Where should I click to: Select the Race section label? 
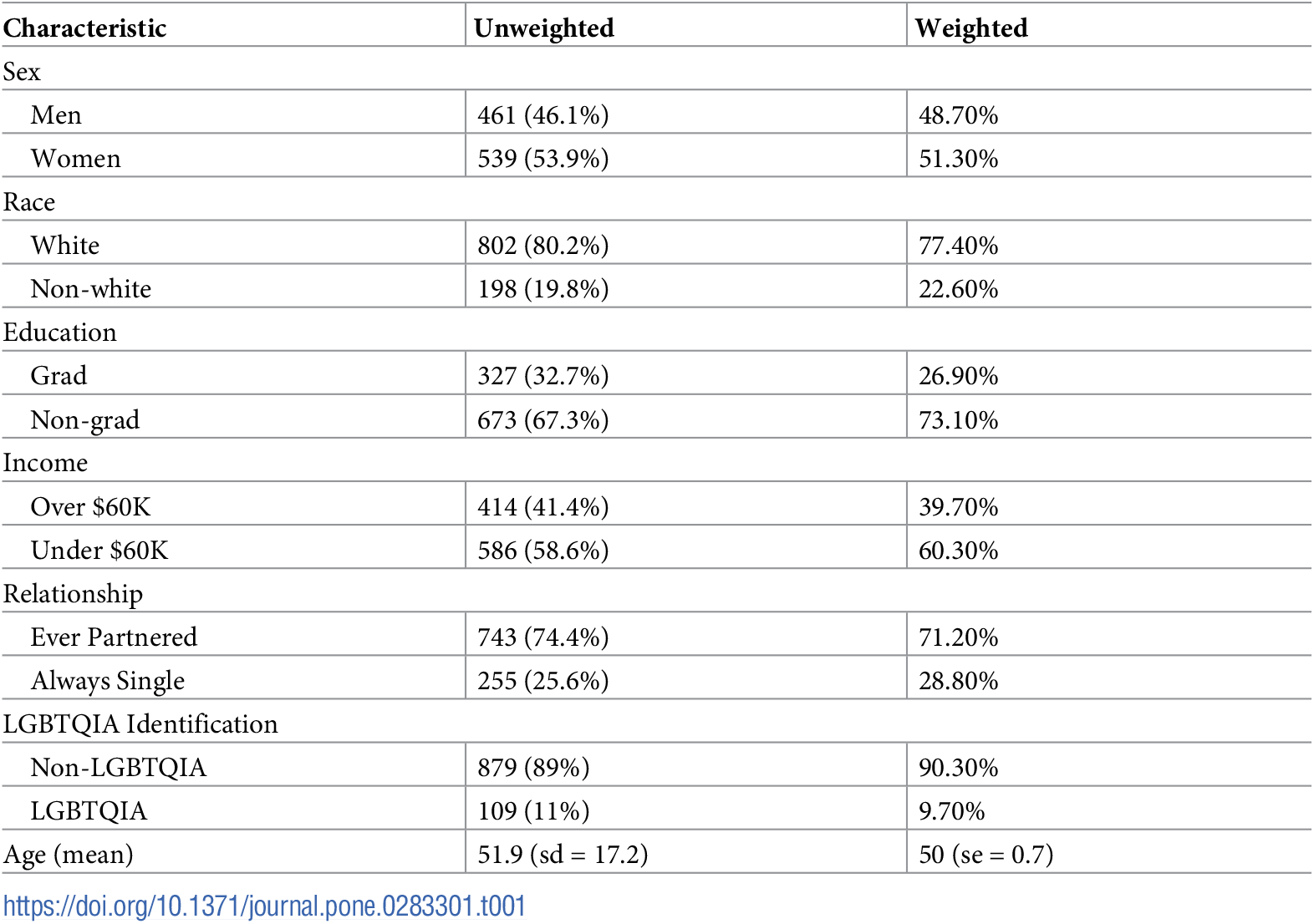click(x=29, y=202)
